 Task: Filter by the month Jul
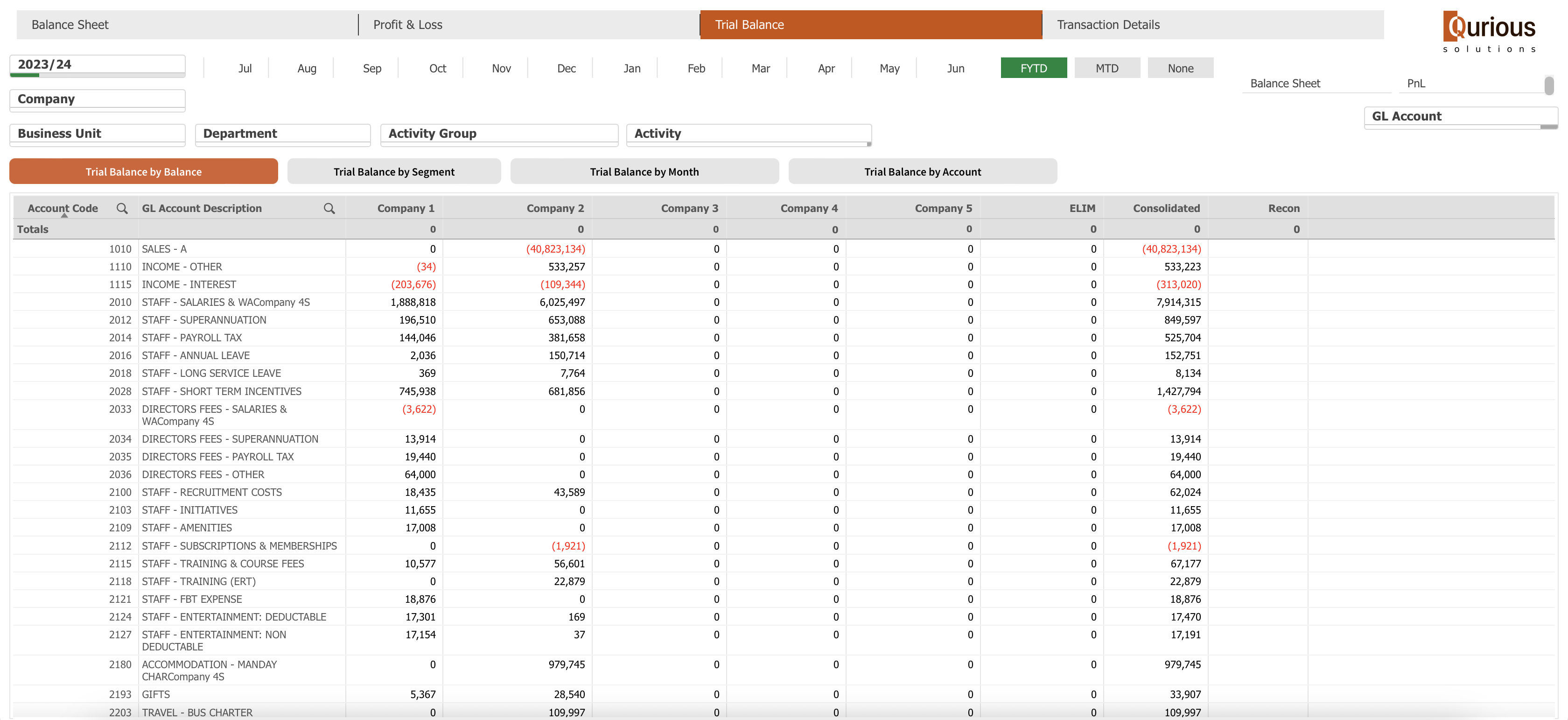[x=245, y=68]
